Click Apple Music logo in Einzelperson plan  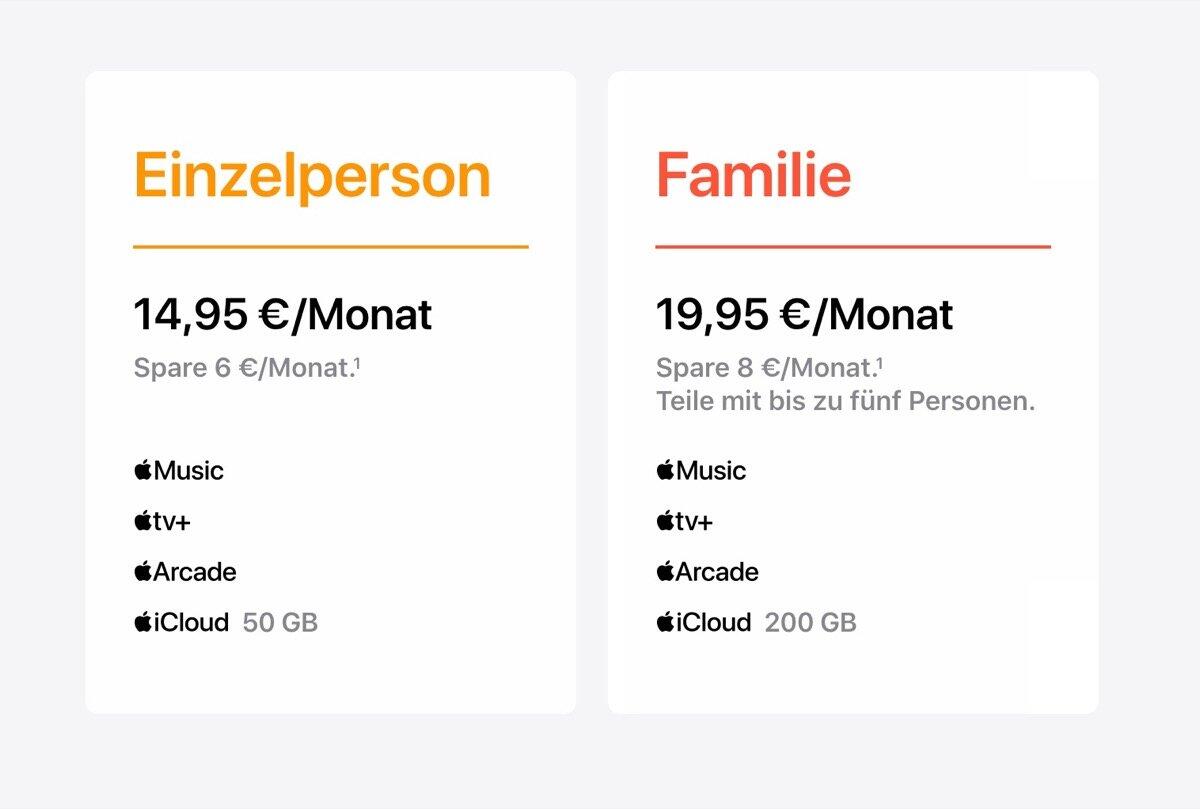[179, 470]
